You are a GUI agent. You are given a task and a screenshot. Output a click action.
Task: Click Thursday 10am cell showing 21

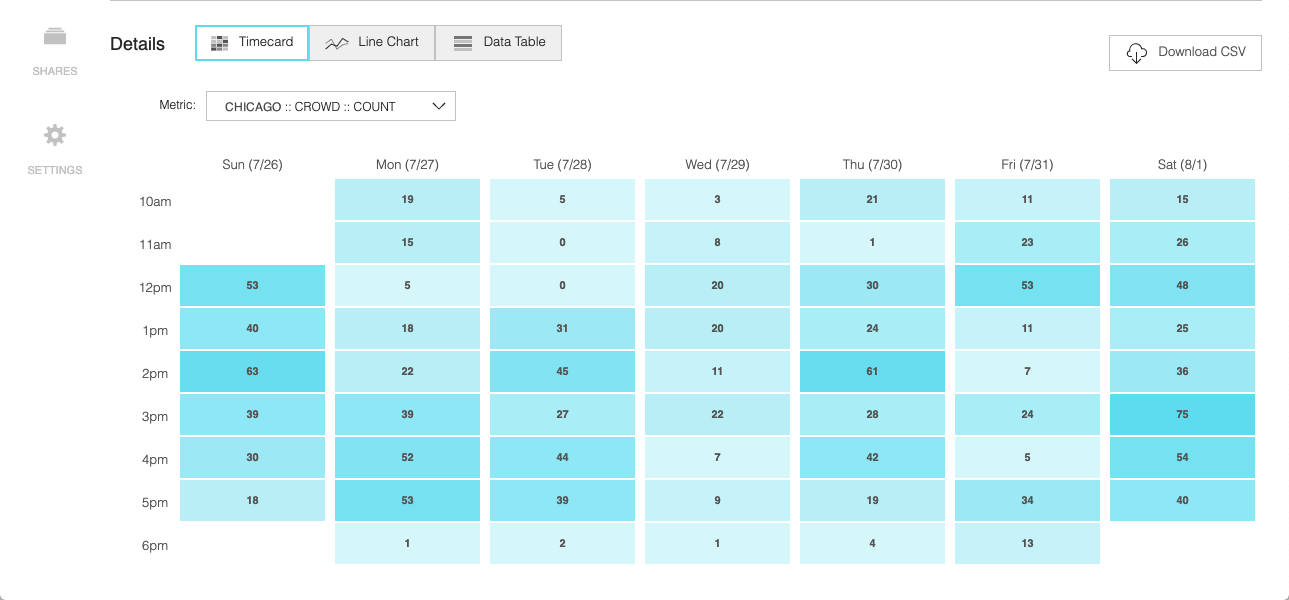(872, 199)
